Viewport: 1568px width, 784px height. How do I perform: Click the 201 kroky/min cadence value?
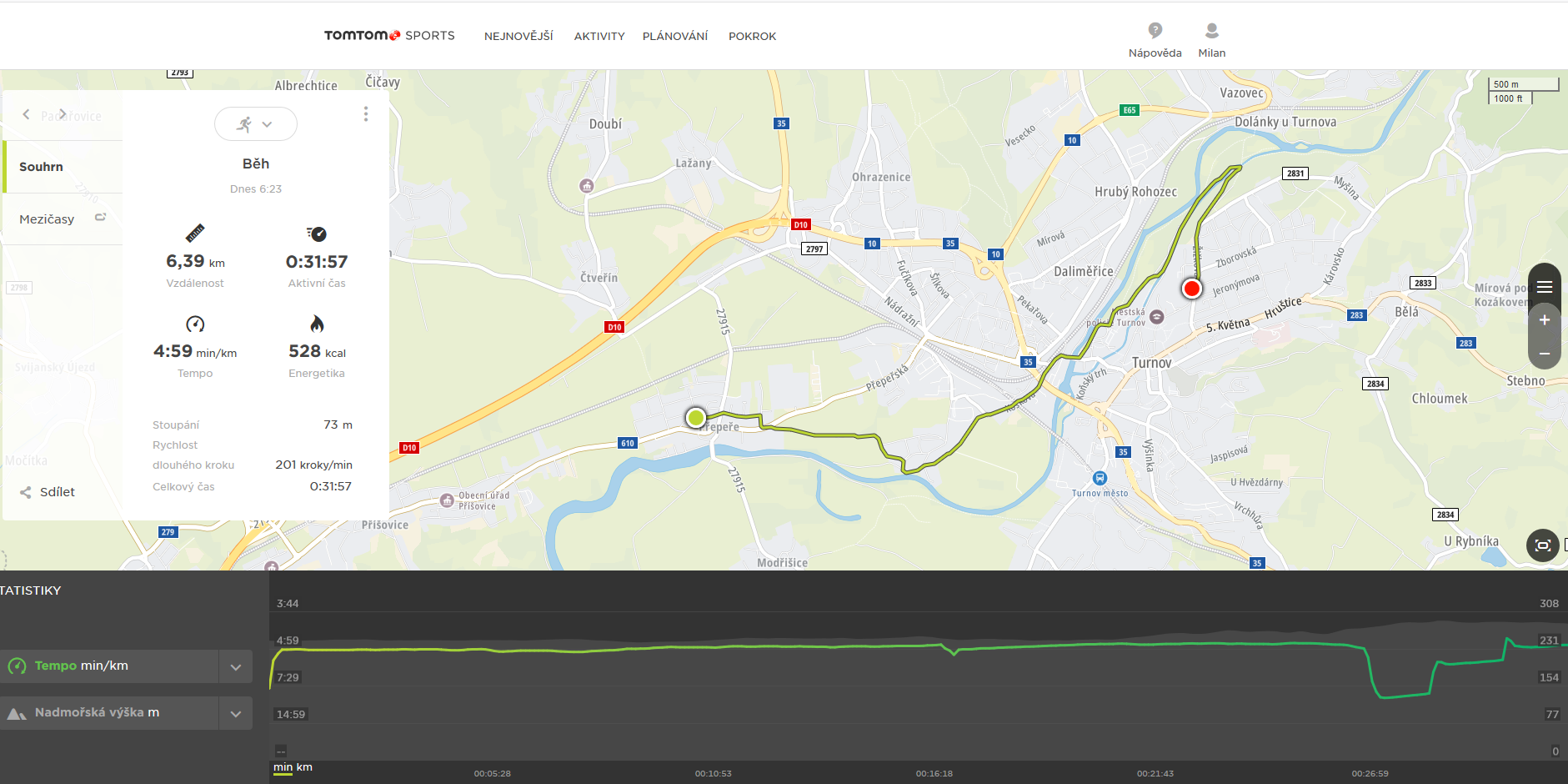(x=313, y=465)
